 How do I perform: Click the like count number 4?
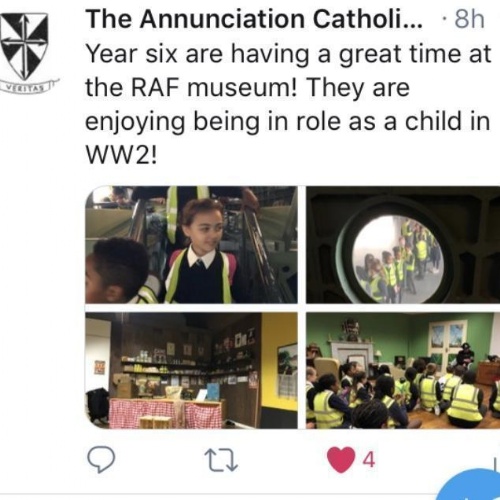tap(369, 460)
